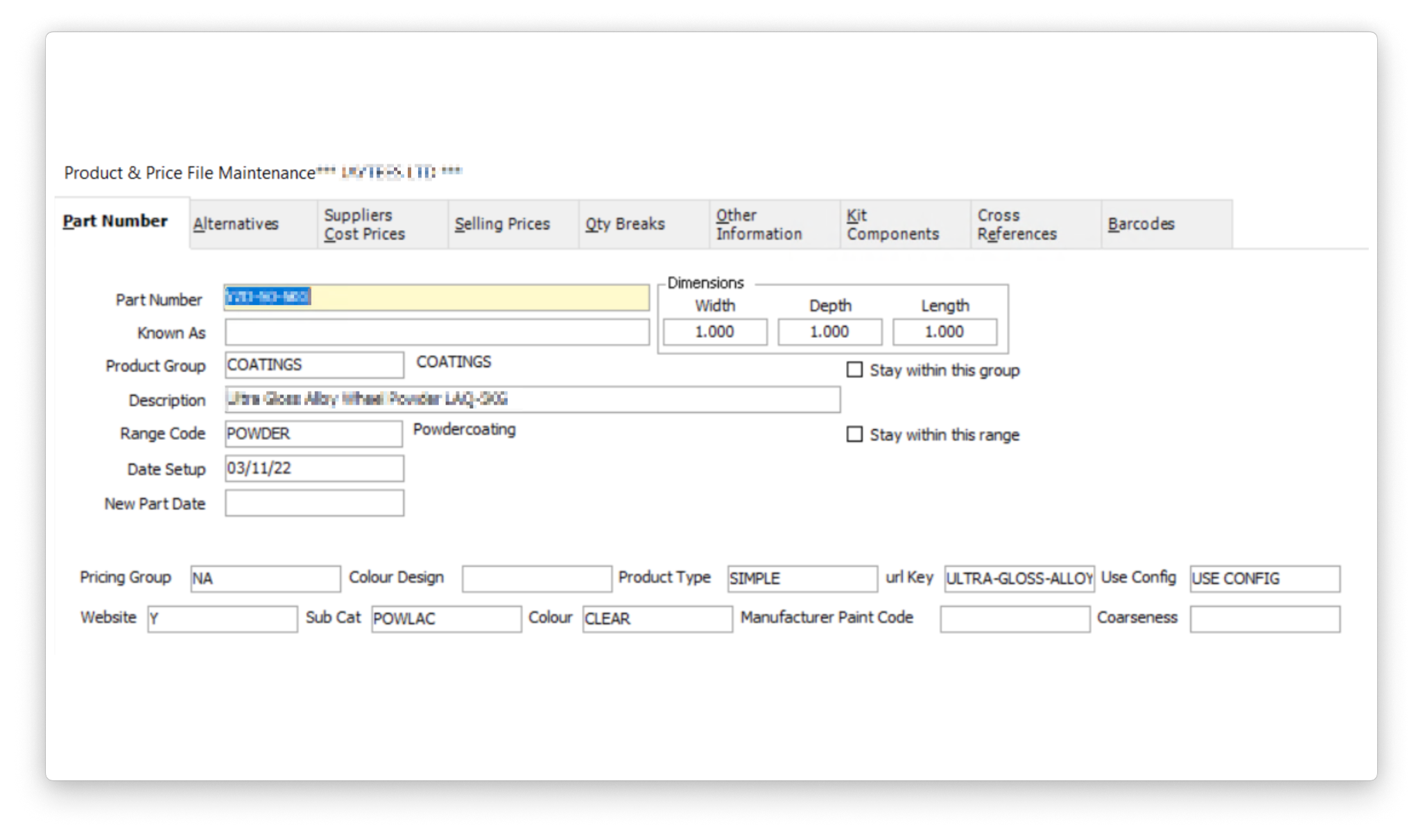Expand the Range Code field
Image resolution: width=1423 pixels, height=840 pixels.
316,434
